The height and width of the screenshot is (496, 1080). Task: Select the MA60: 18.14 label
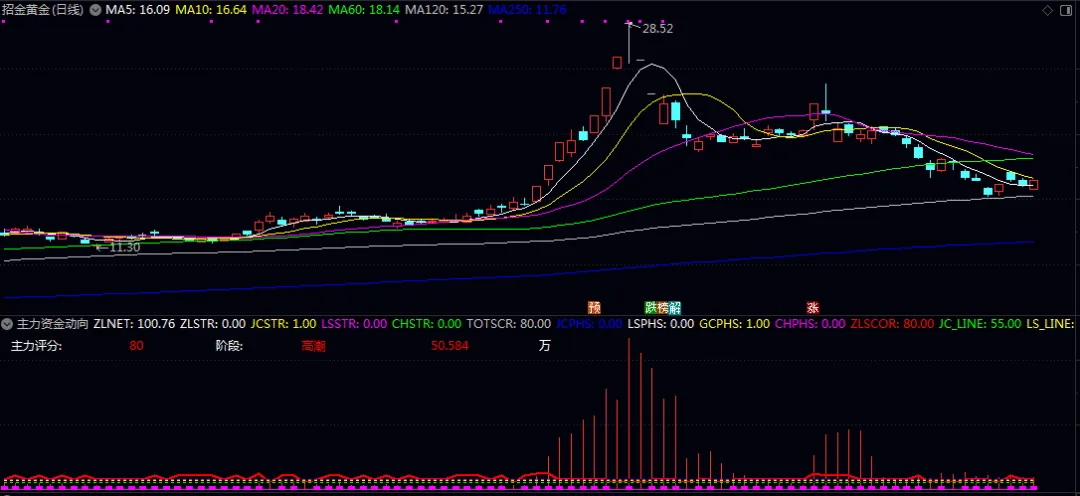tap(364, 10)
